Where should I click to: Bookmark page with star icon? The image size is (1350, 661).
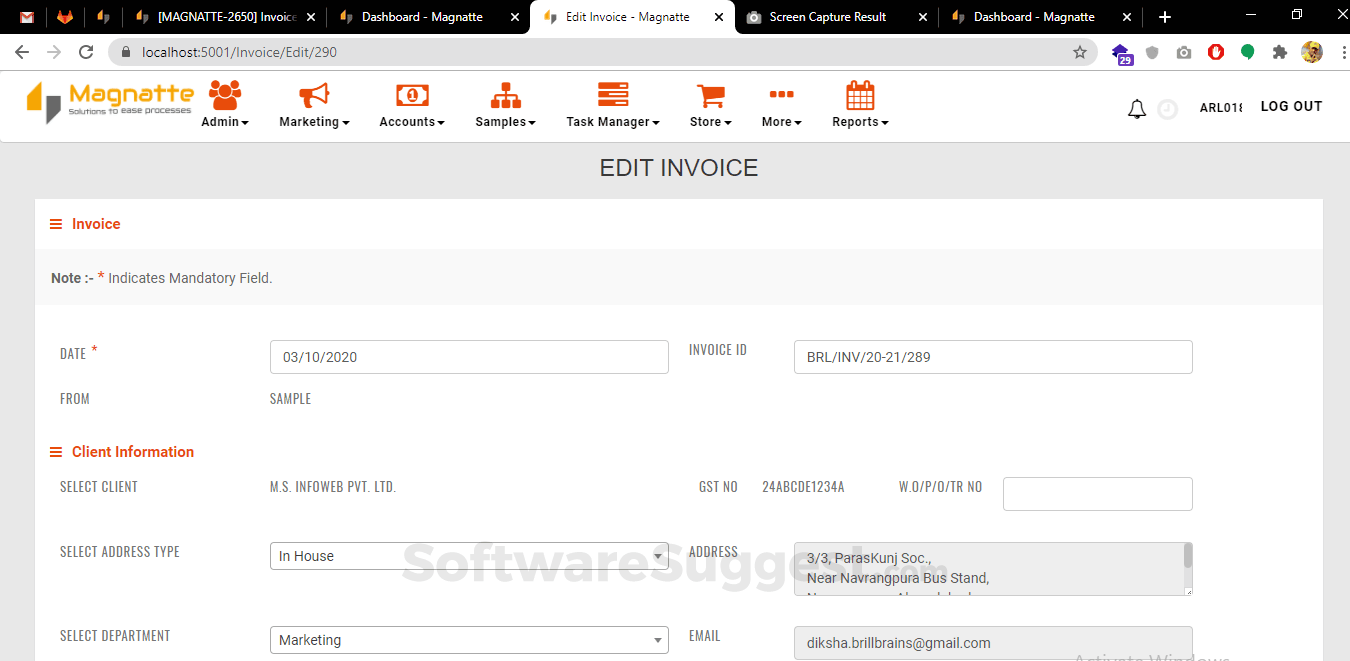click(1080, 52)
